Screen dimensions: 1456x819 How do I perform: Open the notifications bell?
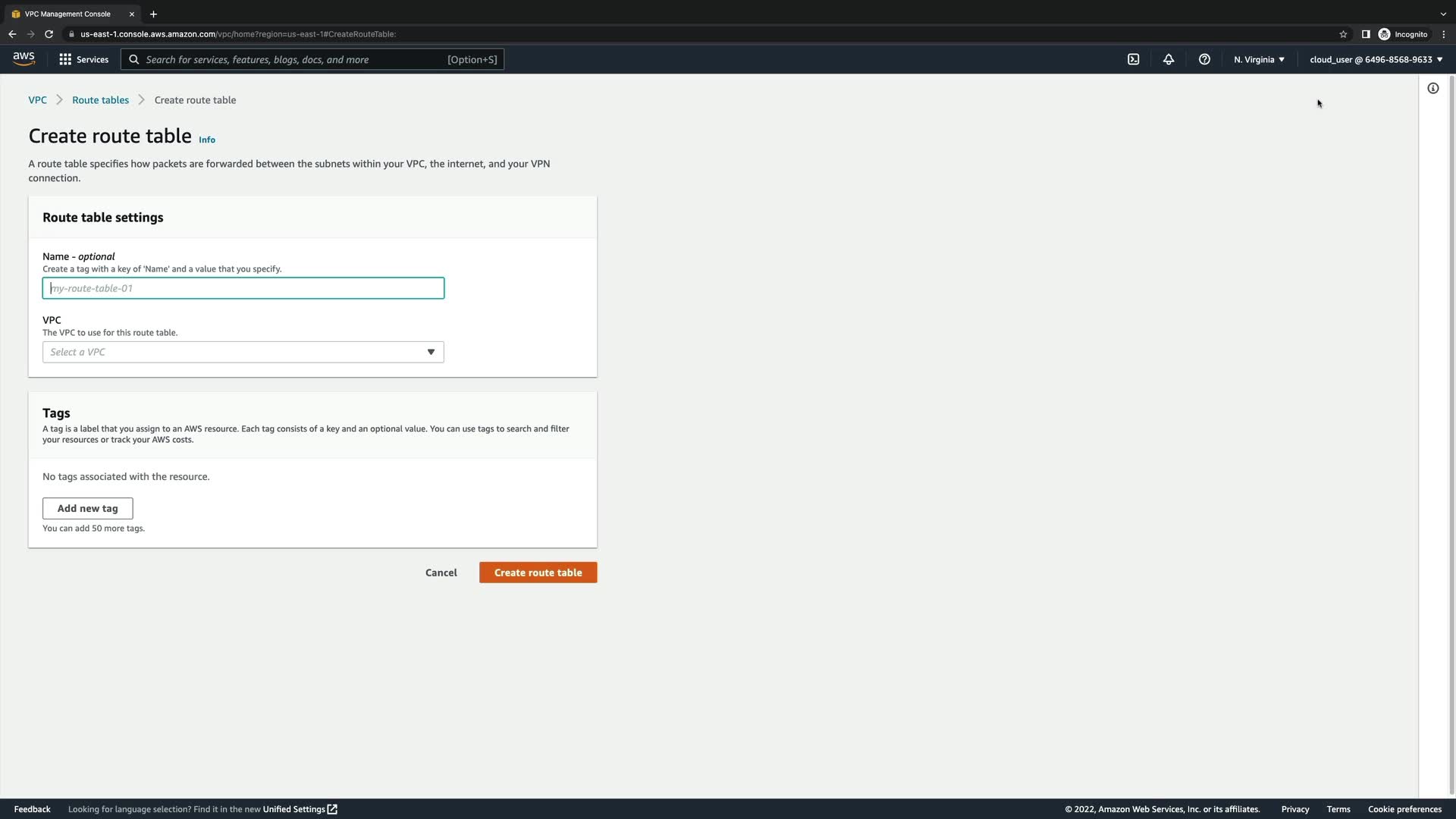tap(1169, 59)
